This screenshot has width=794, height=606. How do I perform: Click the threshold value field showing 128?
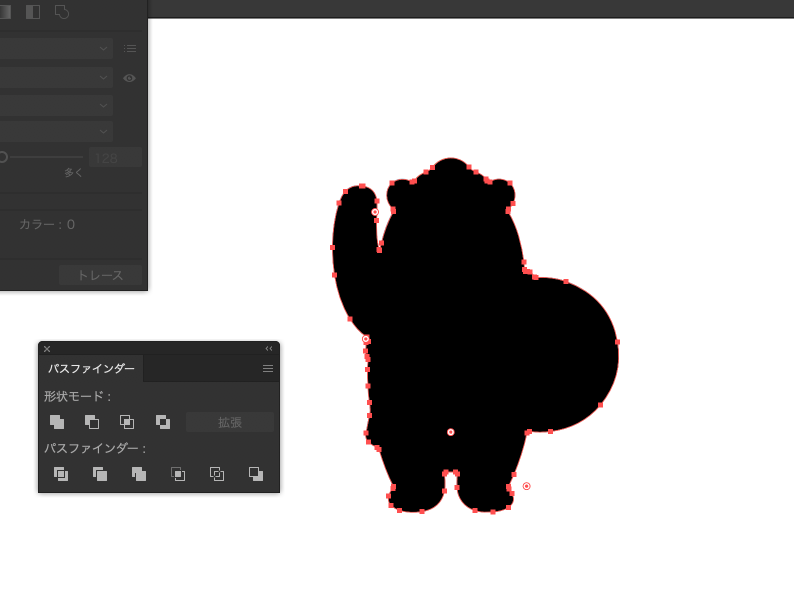click(115, 157)
